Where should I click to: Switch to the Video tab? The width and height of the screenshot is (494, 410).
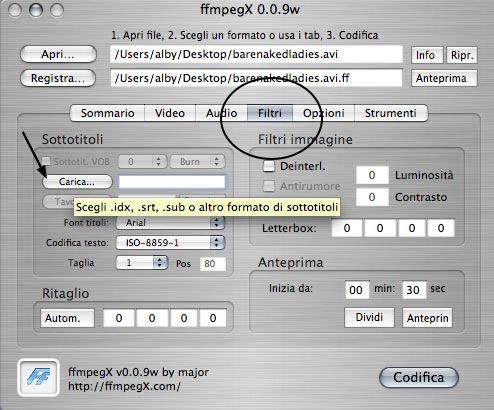(170, 113)
